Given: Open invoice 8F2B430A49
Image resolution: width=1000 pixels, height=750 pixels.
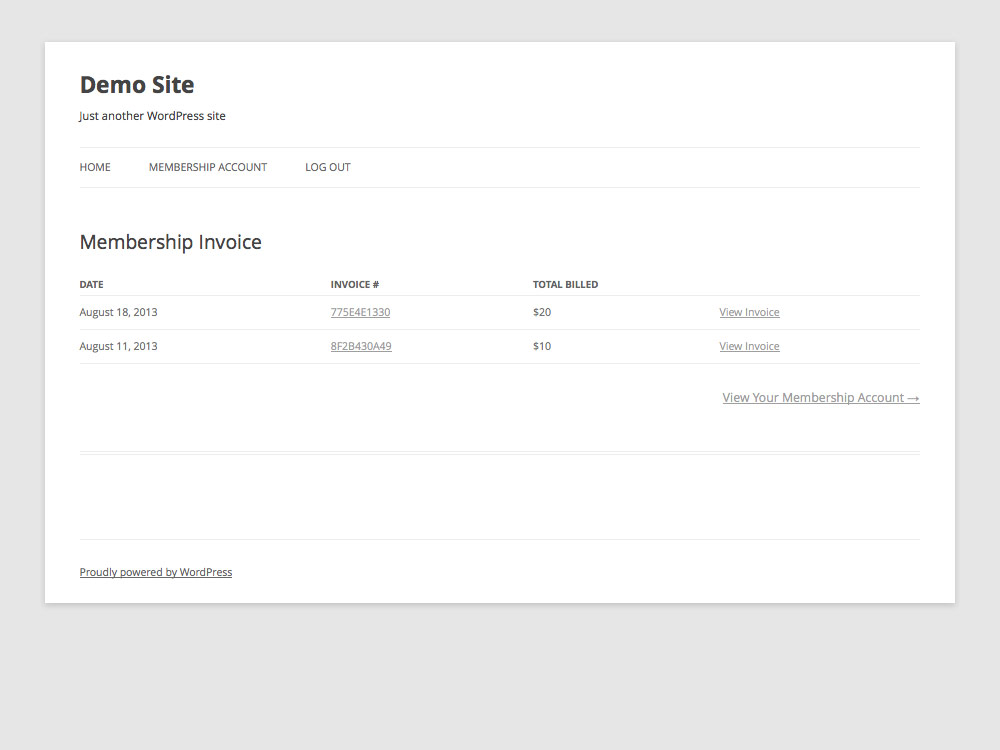Looking at the screenshot, I should pos(361,346).
